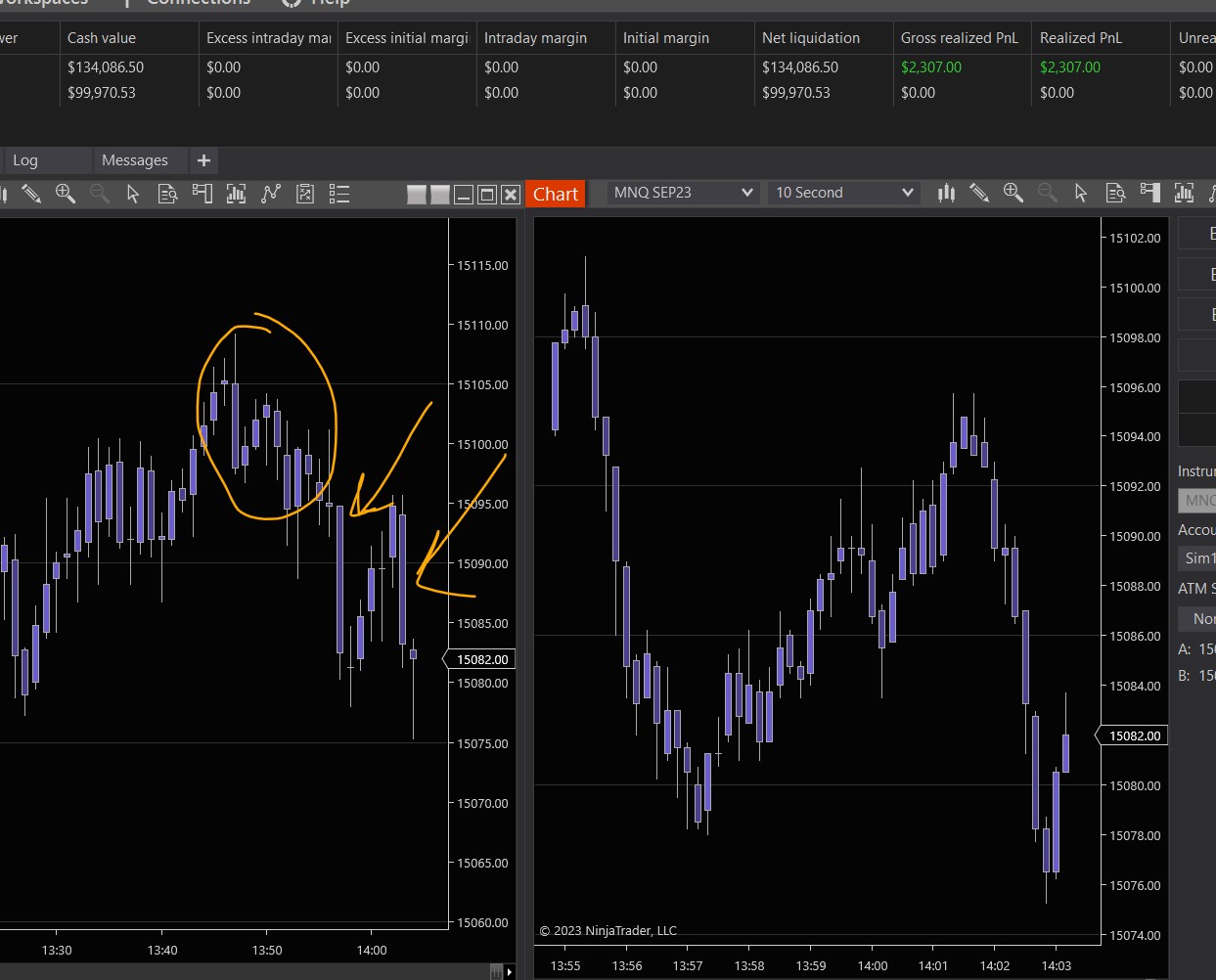The height and width of the screenshot is (980, 1216).
Task: Switch to the Messages tab
Action: (140, 160)
